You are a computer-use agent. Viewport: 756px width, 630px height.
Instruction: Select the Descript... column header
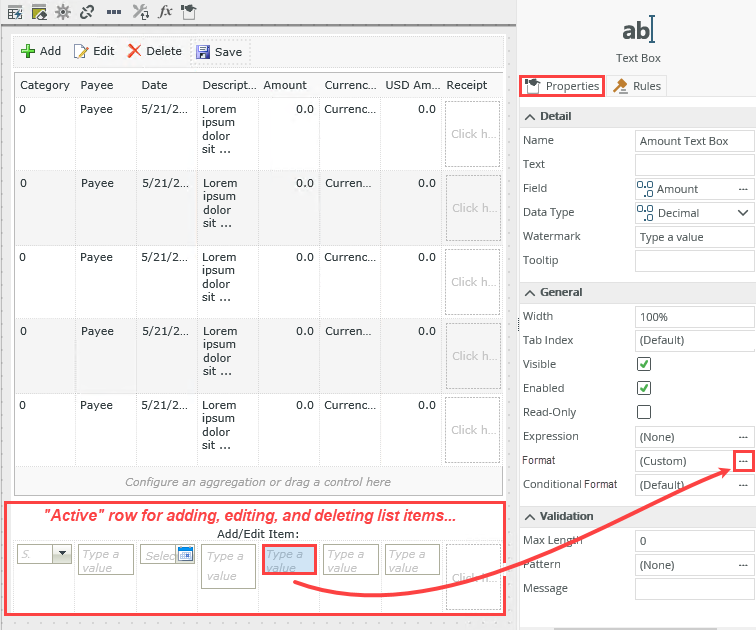(x=229, y=85)
